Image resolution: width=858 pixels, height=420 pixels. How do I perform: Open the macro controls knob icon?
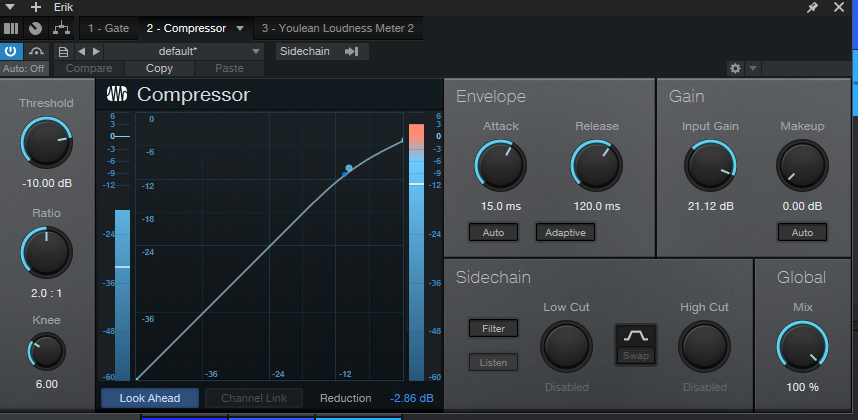coord(35,28)
